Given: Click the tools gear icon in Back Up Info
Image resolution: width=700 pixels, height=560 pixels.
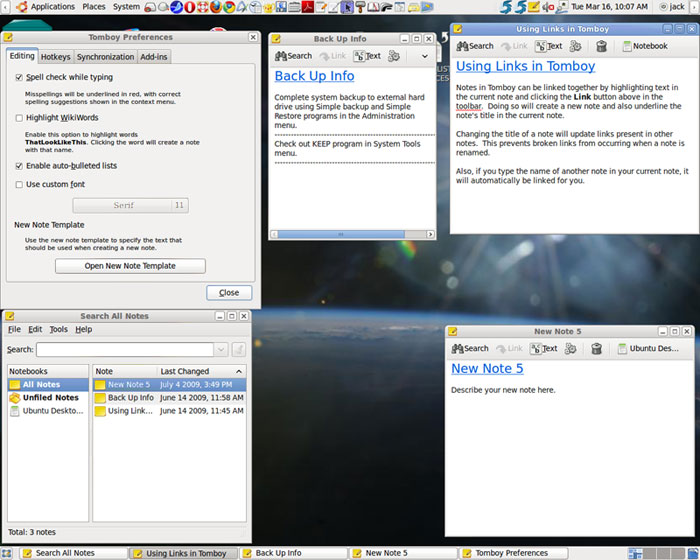Looking at the screenshot, I should tap(394, 56).
